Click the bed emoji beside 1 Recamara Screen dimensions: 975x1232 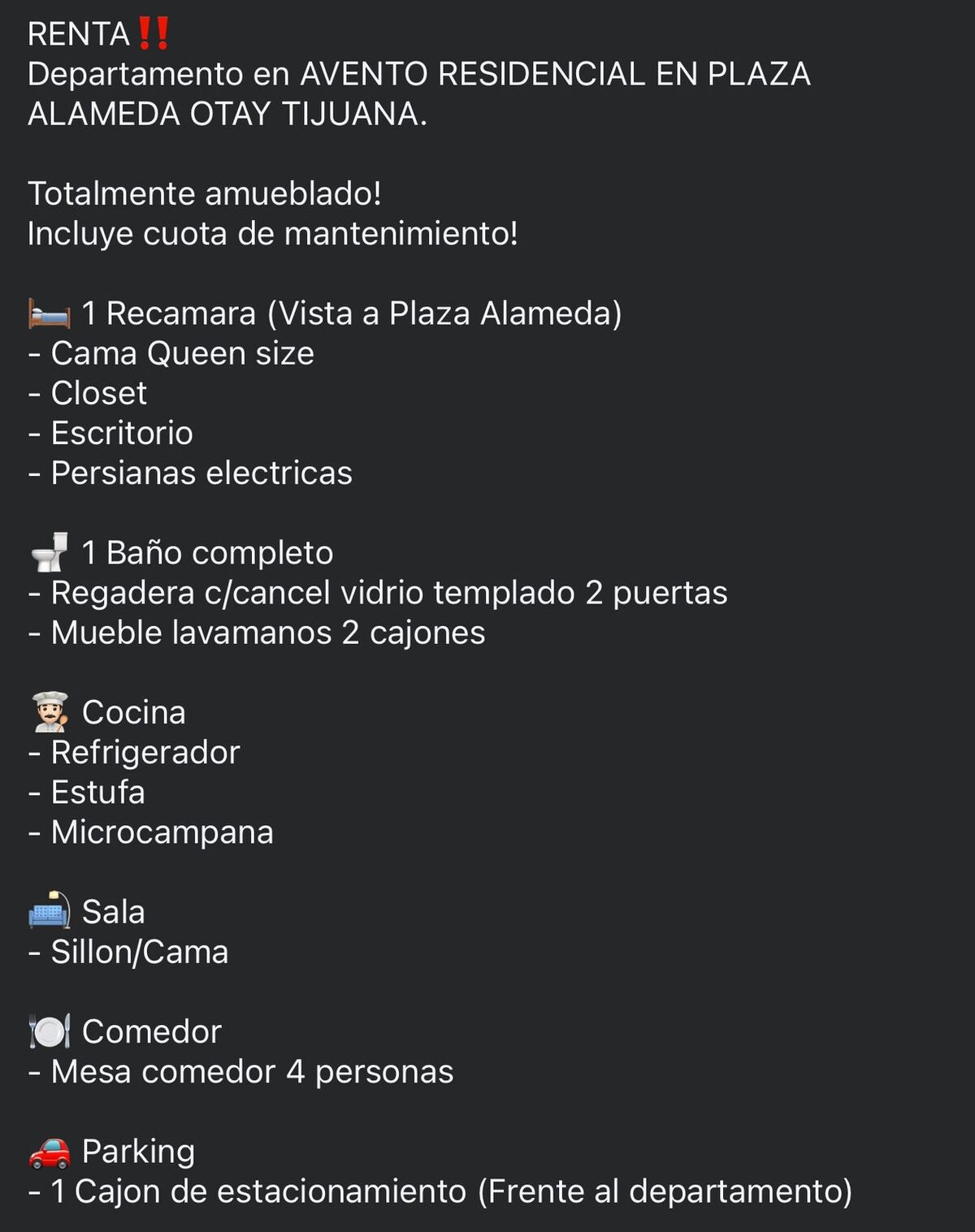[50, 313]
